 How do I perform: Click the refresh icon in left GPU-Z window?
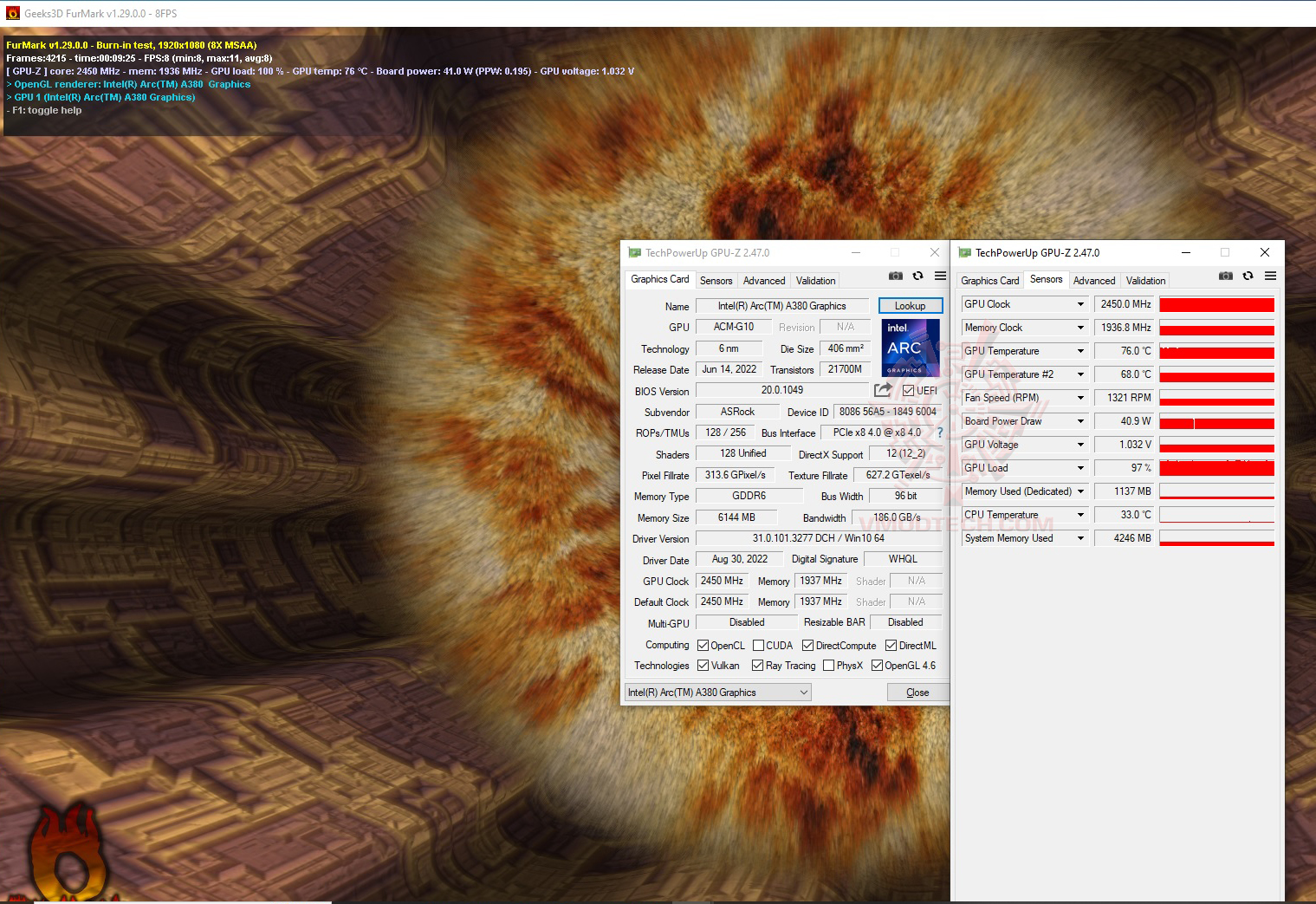tap(917, 276)
